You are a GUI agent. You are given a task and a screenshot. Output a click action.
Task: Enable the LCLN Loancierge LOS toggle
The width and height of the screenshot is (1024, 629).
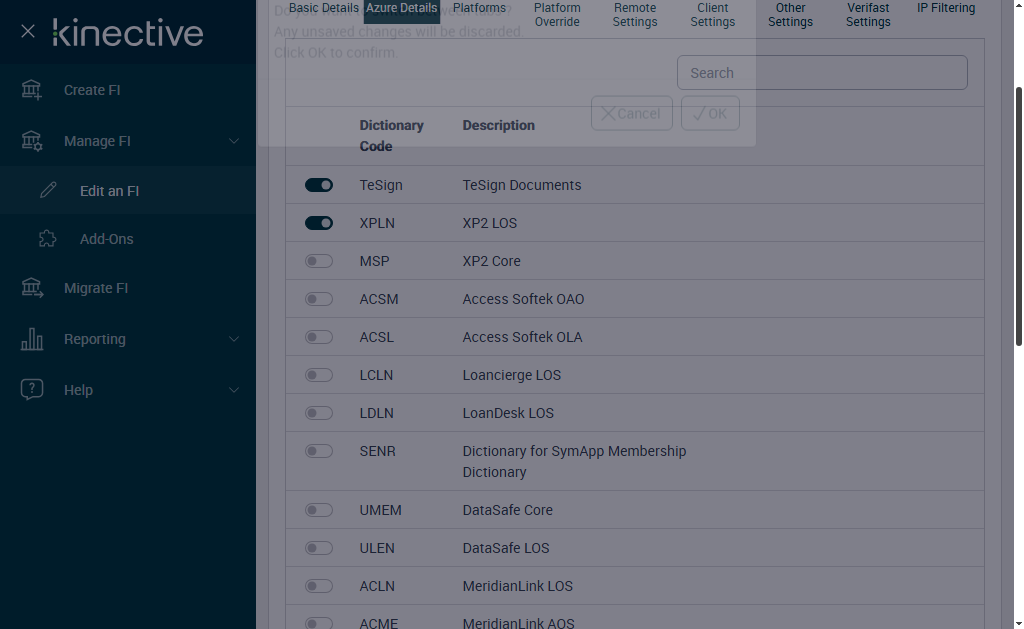pyautogui.click(x=319, y=375)
